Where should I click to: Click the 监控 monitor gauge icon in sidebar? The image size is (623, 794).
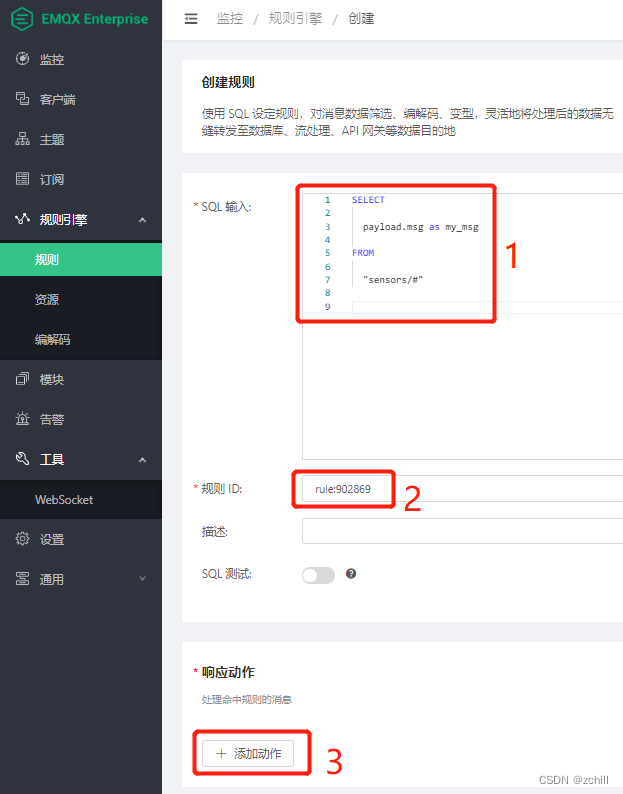(22, 59)
